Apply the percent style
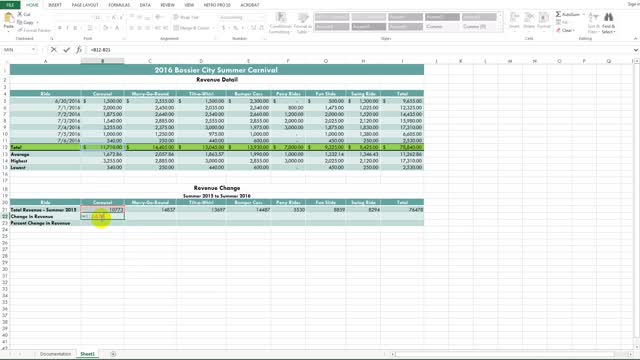Image resolution: width=640 pixels, height=360 pixels. (236, 28)
